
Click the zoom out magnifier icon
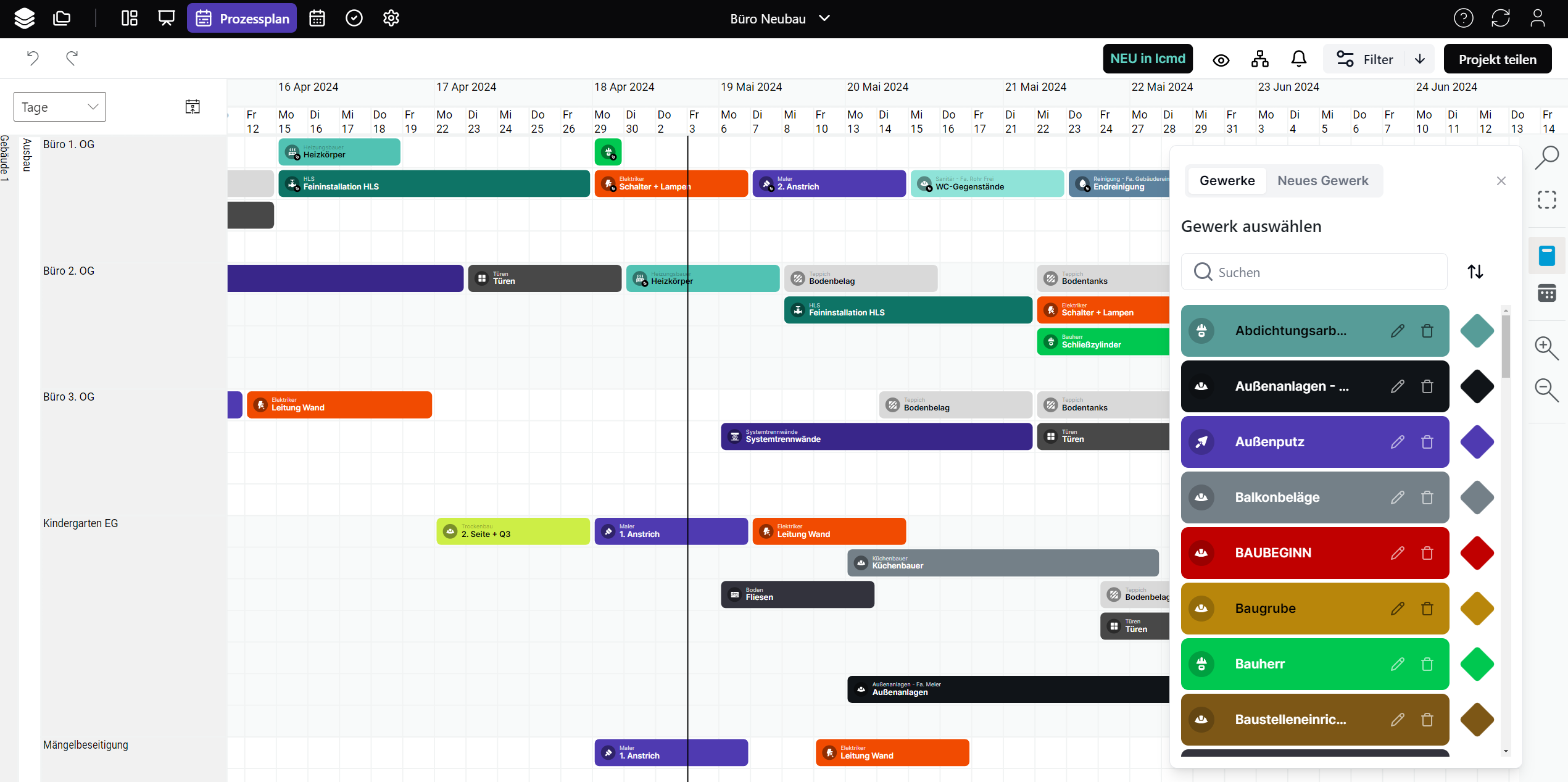pos(1546,389)
